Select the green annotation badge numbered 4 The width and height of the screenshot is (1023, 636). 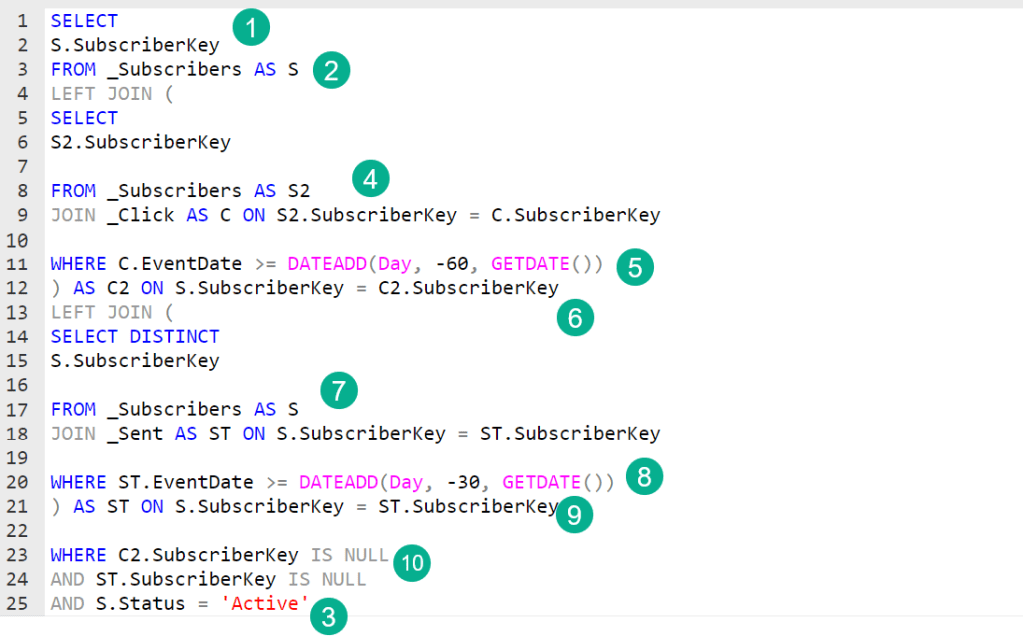coord(370,179)
